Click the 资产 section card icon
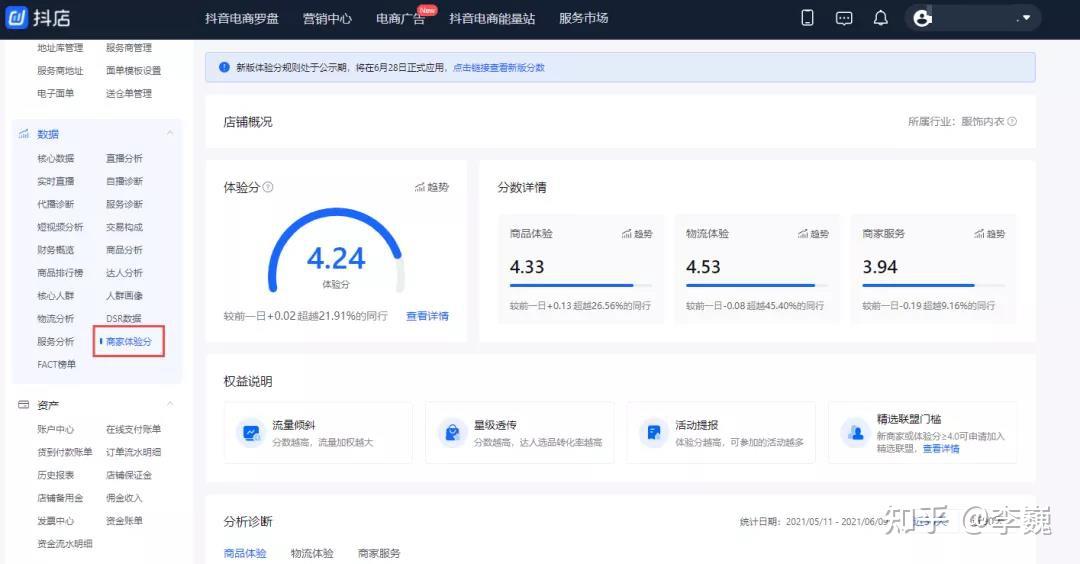 (23, 405)
